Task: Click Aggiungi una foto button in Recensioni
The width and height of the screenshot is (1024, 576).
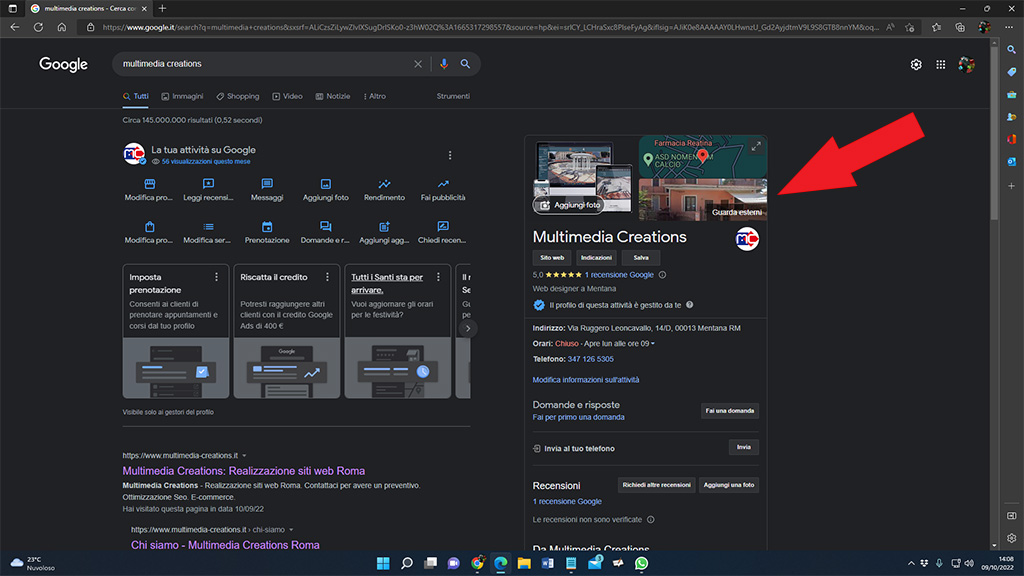Action: (729, 485)
